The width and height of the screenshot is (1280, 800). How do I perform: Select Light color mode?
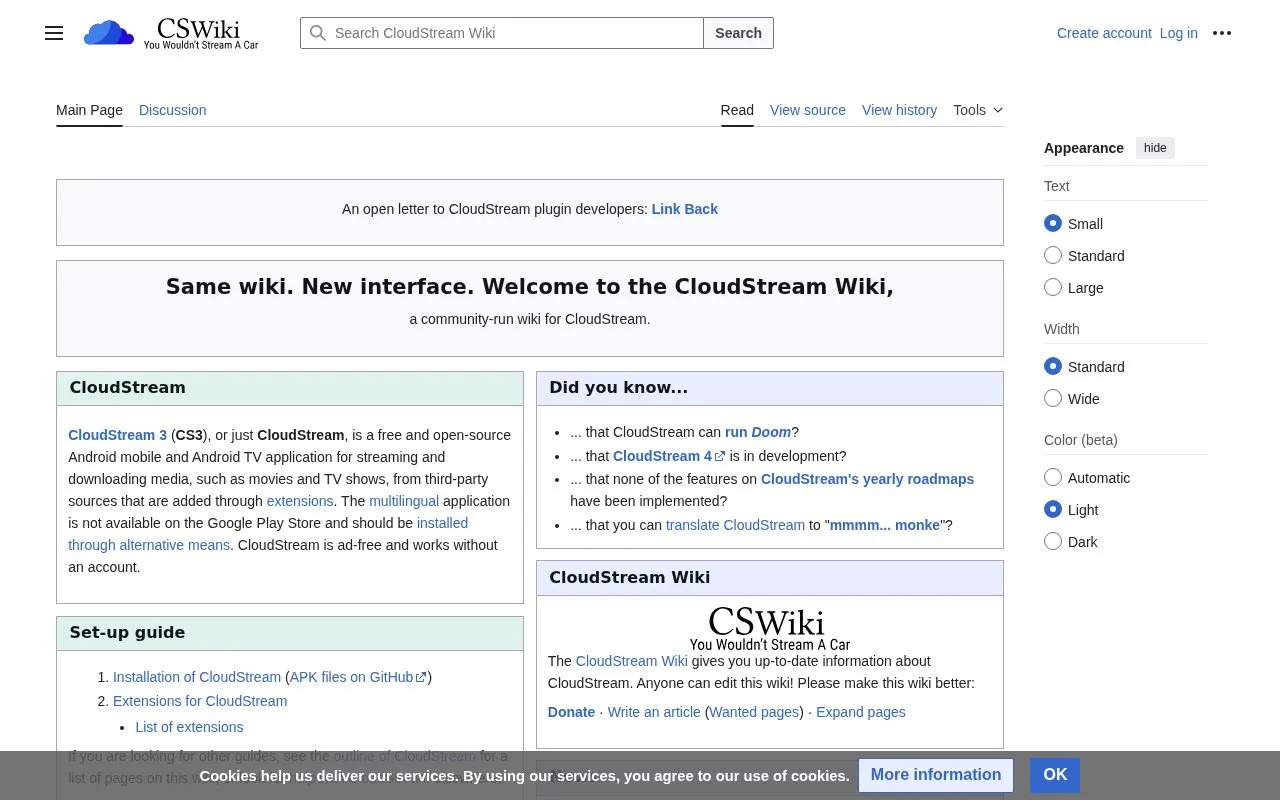[x=1053, y=510]
